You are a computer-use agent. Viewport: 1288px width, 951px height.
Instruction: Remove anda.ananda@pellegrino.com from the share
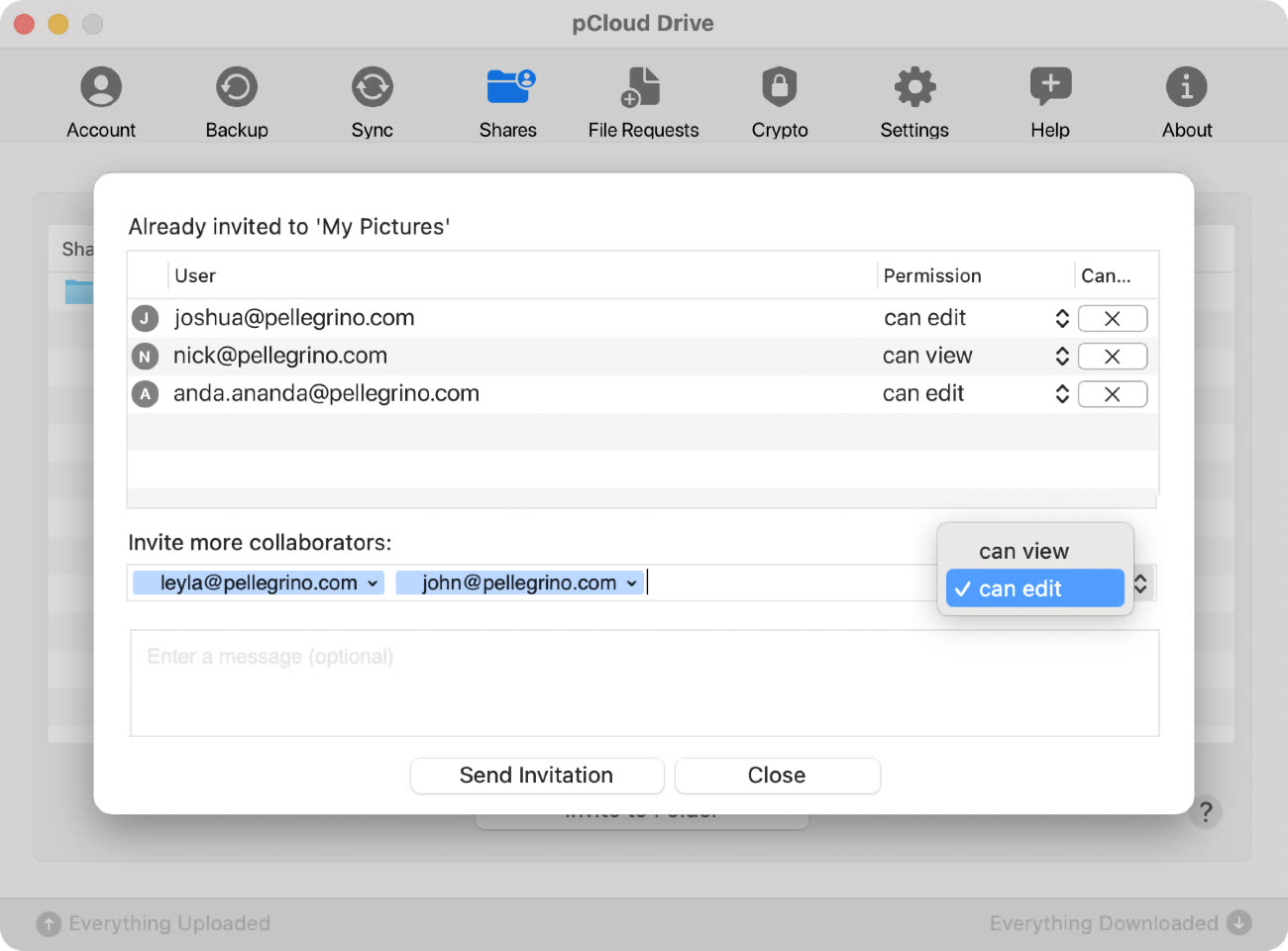click(x=1113, y=394)
